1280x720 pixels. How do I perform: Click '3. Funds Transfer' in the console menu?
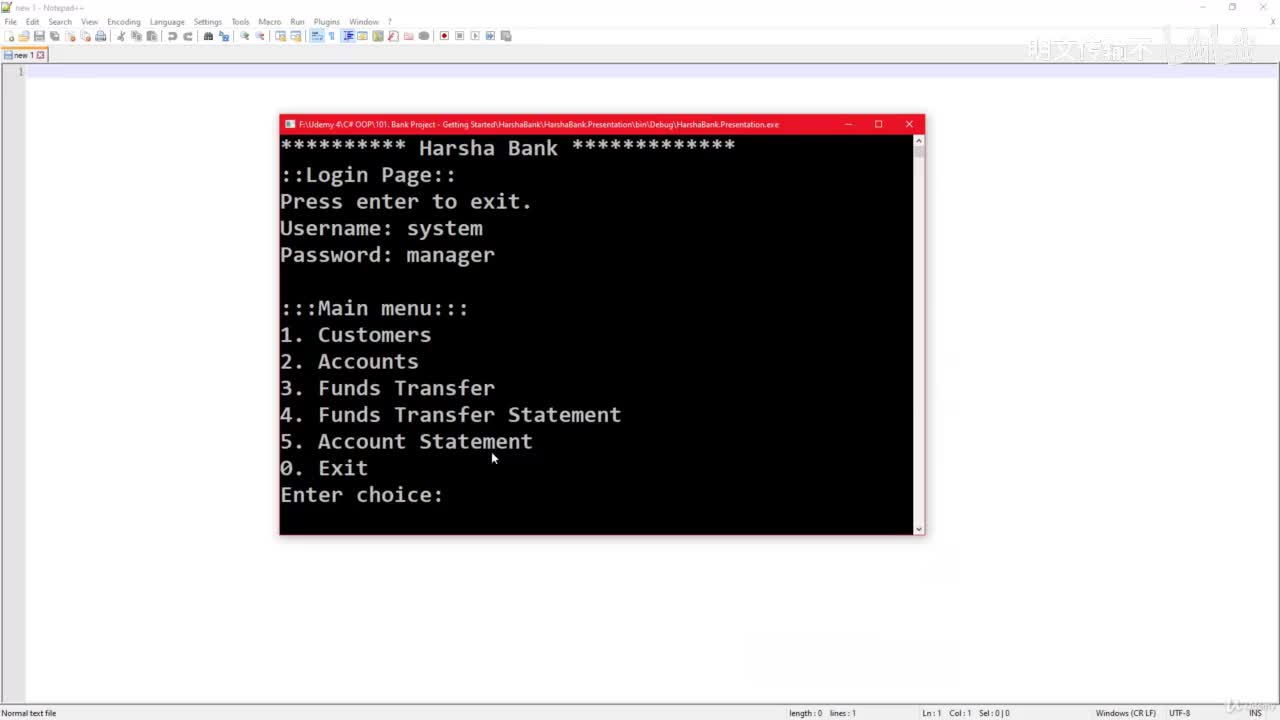(387, 388)
